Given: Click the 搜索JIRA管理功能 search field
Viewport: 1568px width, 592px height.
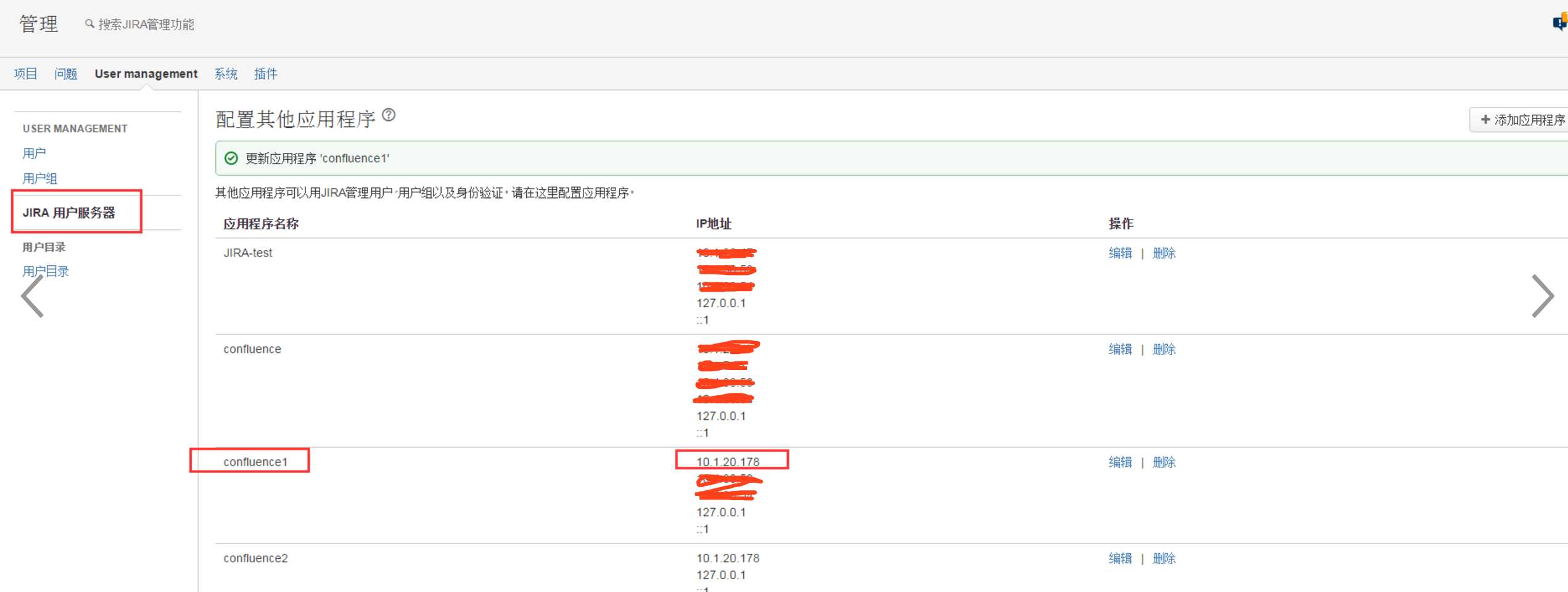Looking at the screenshot, I should (146, 25).
